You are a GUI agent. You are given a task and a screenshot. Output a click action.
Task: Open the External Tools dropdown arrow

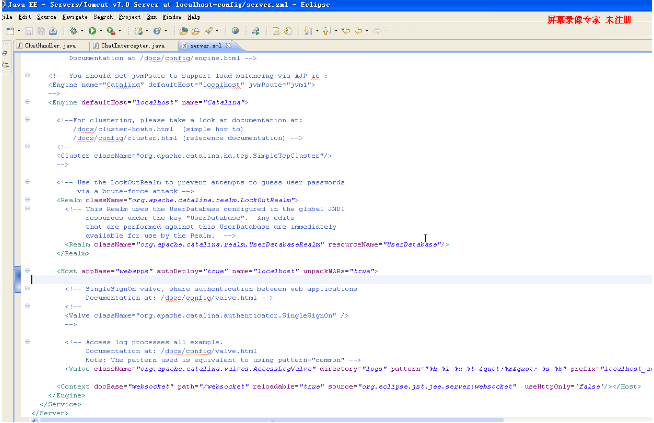click(120, 31)
